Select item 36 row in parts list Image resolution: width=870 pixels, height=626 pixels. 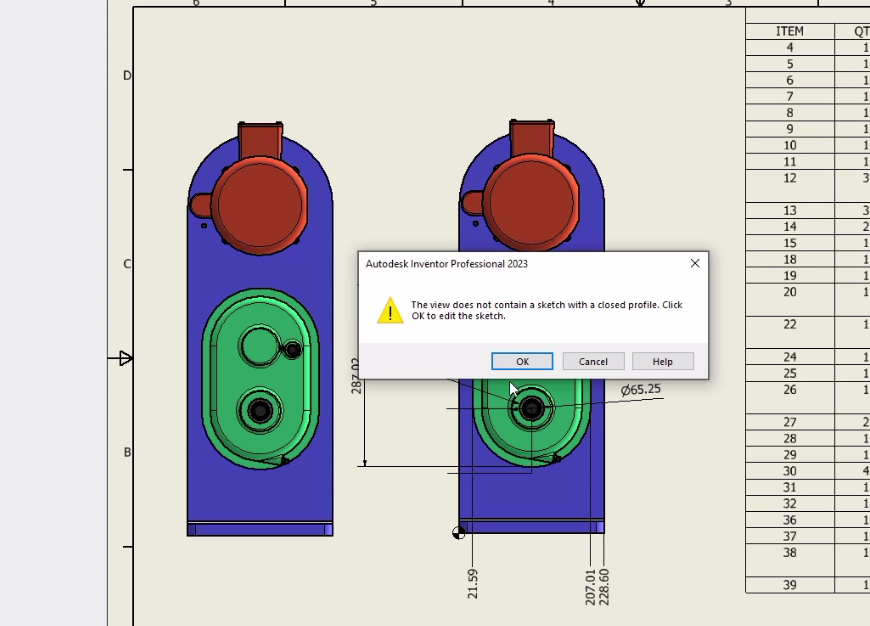pyautogui.click(x=808, y=520)
